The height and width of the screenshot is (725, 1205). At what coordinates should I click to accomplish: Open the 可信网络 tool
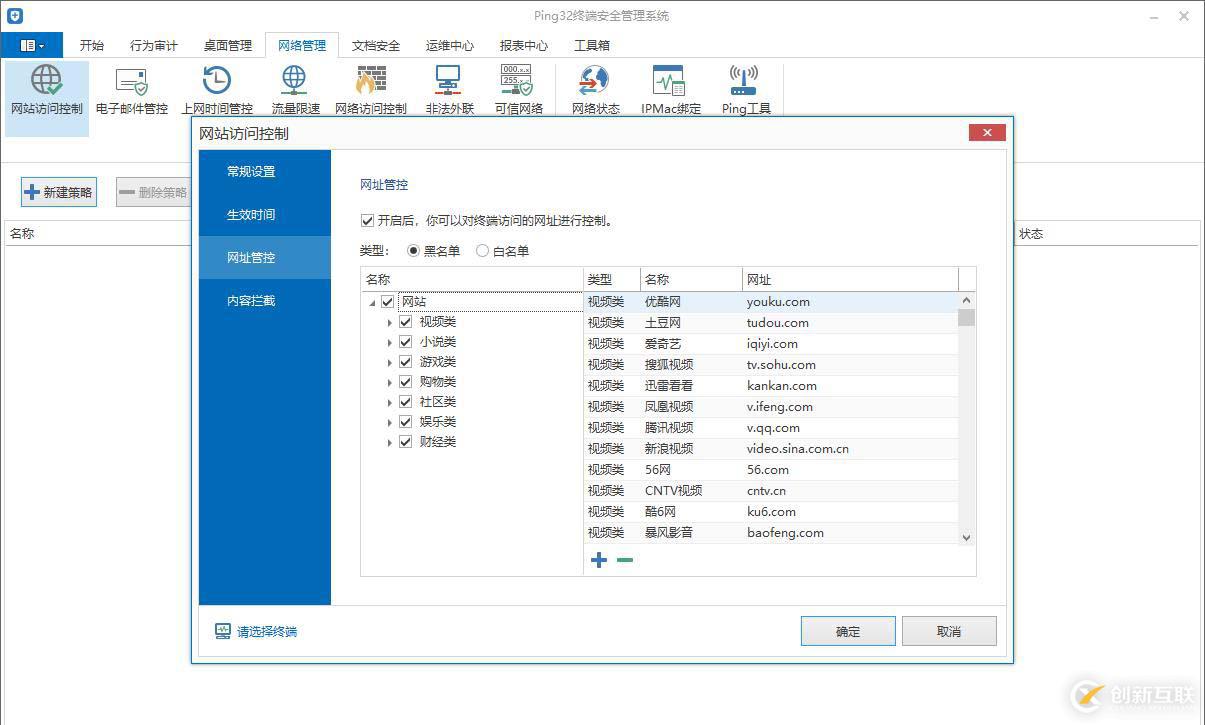pos(518,91)
